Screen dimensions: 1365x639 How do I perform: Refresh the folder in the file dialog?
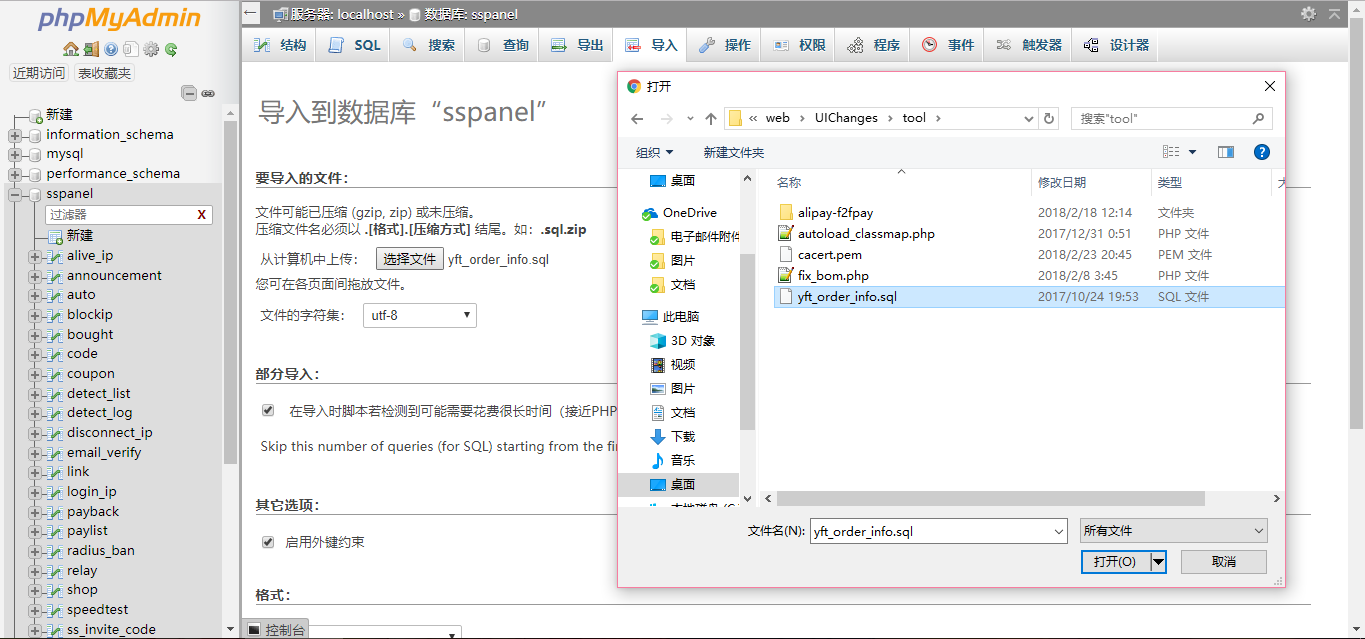coord(1049,118)
